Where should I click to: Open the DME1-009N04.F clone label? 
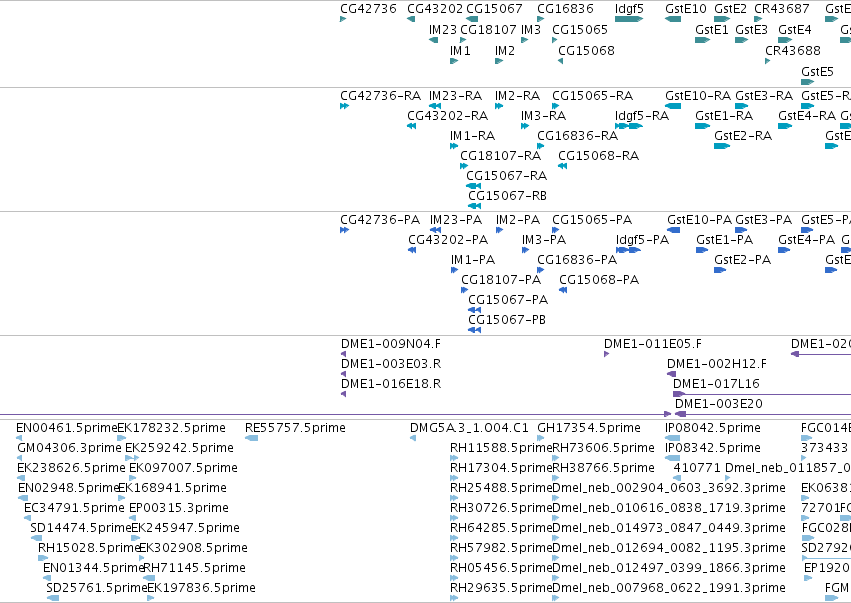pos(391,344)
